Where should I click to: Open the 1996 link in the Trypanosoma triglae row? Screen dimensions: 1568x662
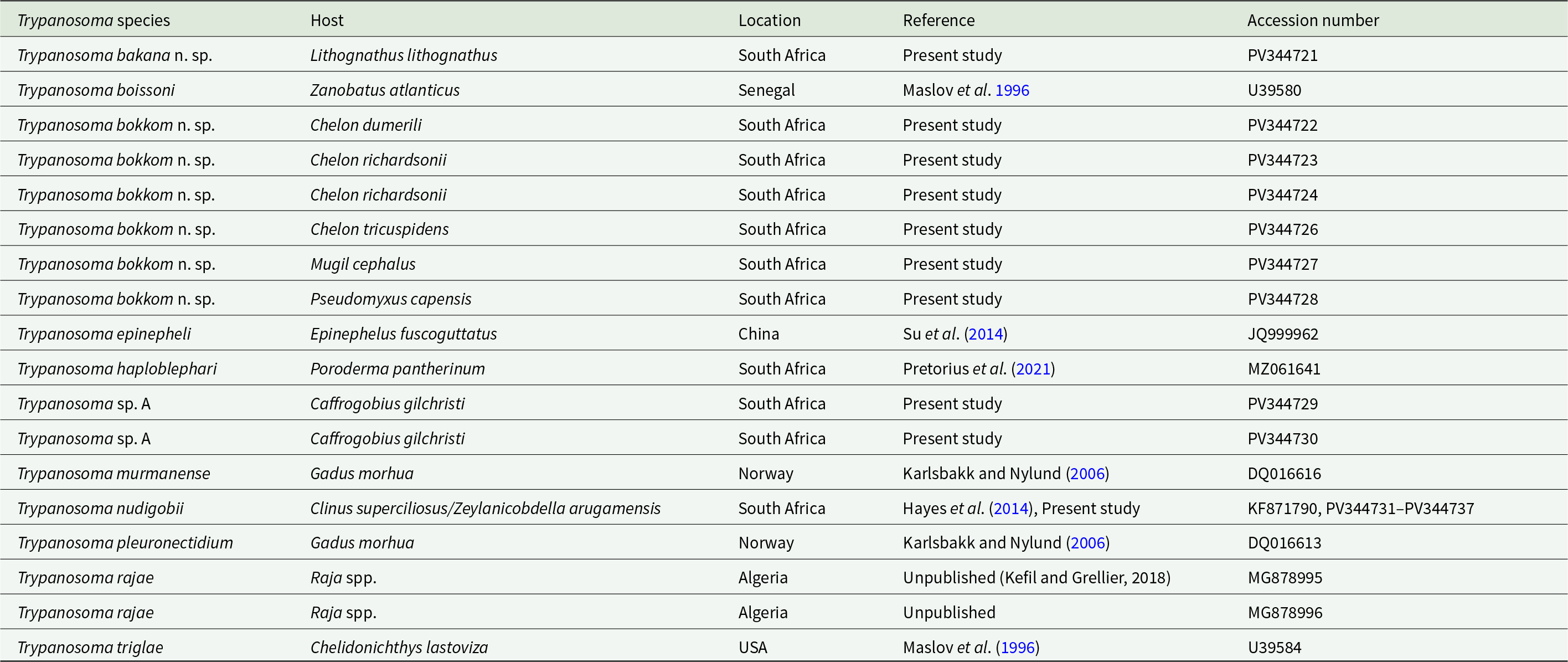(x=1018, y=648)
